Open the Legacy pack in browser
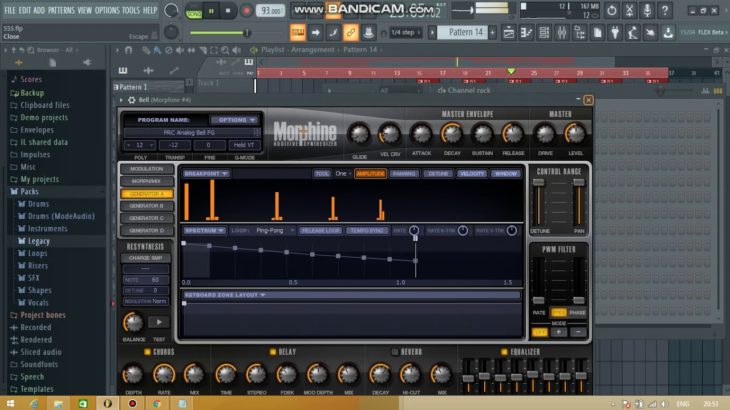This screenshot has height=410, width=730. pos(39,241)
